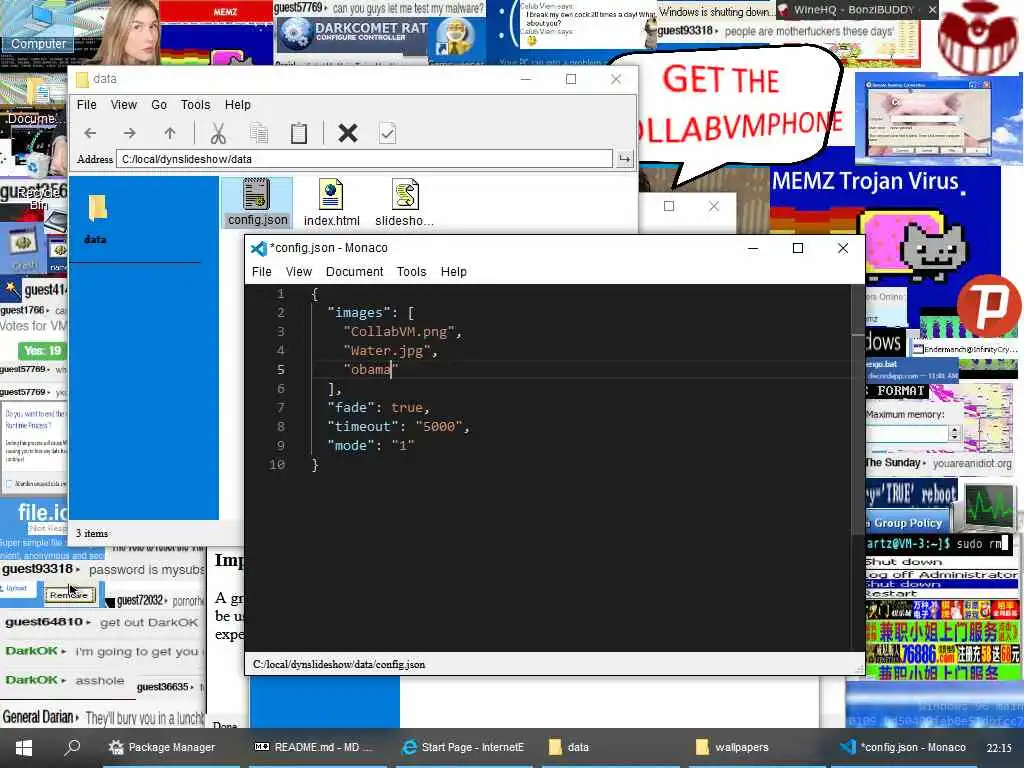
Task: Go back in the data file manager
Action: (90, 133)
